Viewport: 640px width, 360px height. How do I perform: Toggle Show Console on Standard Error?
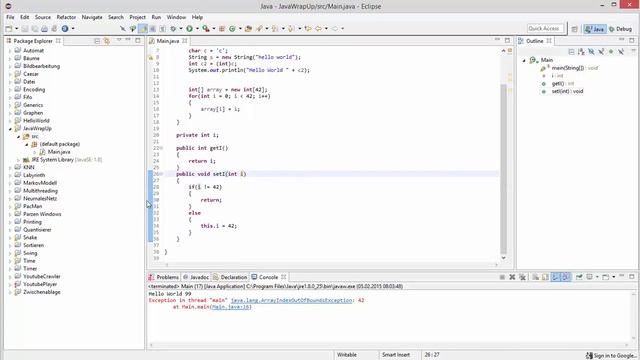click(x=566, y=277)
